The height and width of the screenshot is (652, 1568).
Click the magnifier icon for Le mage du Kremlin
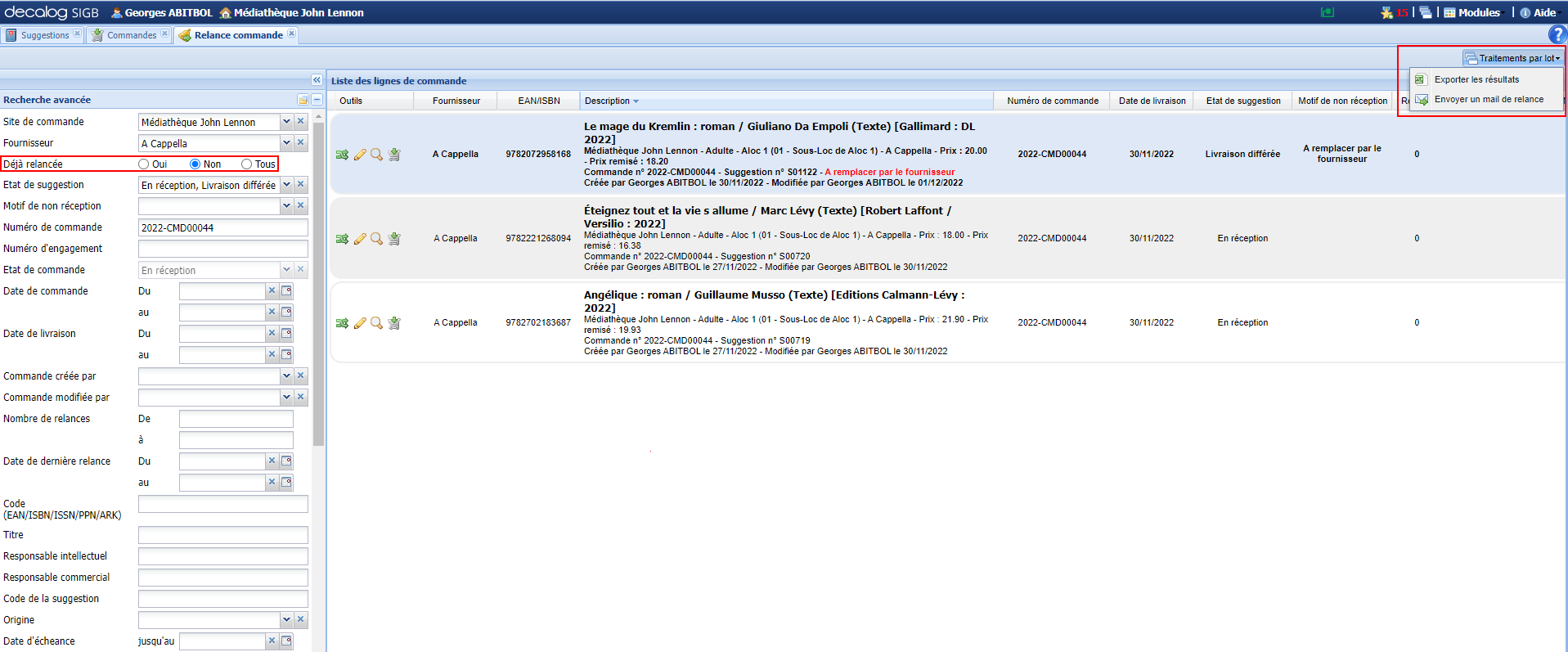(376, 155)
